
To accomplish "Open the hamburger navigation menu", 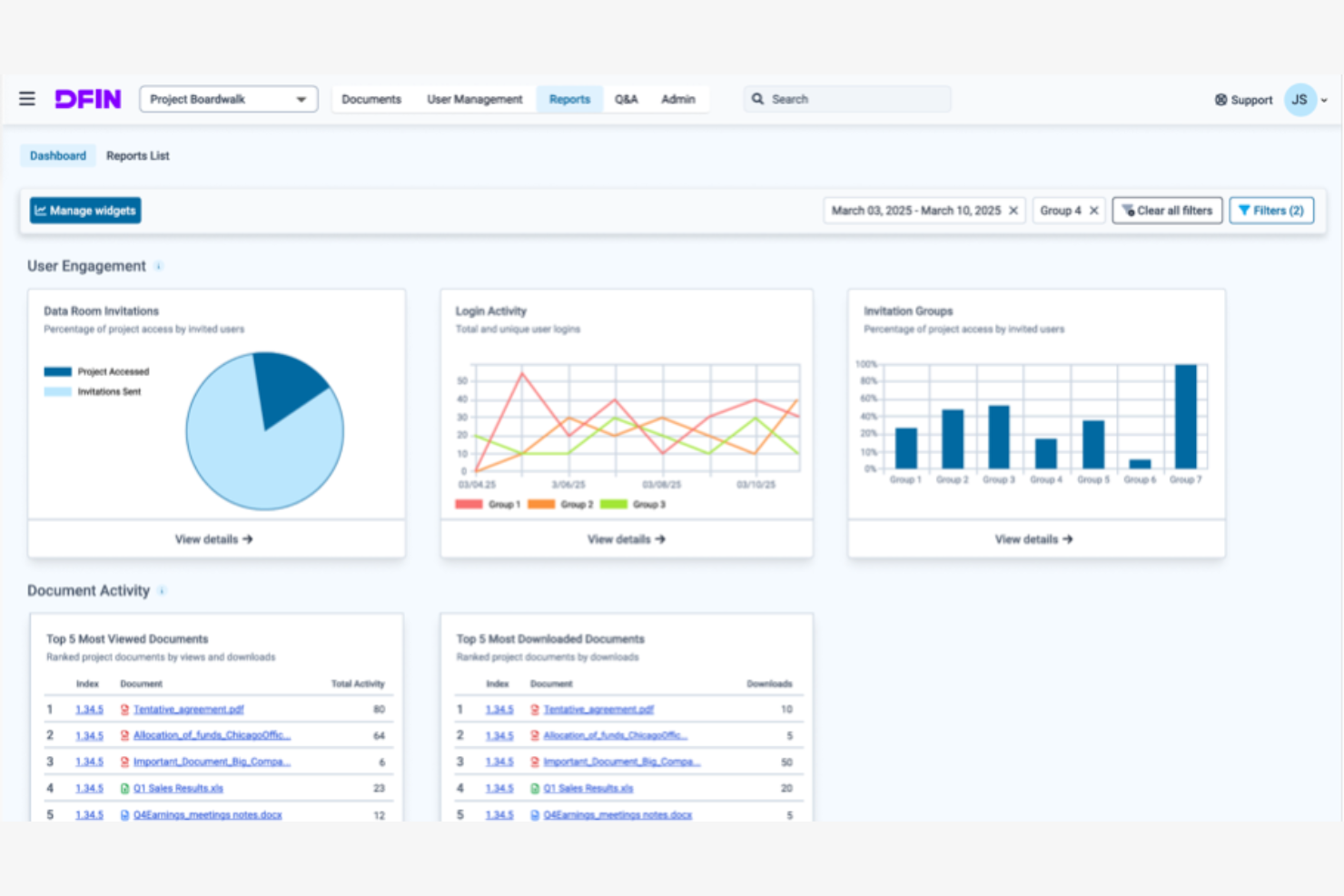I will (26, 99).
